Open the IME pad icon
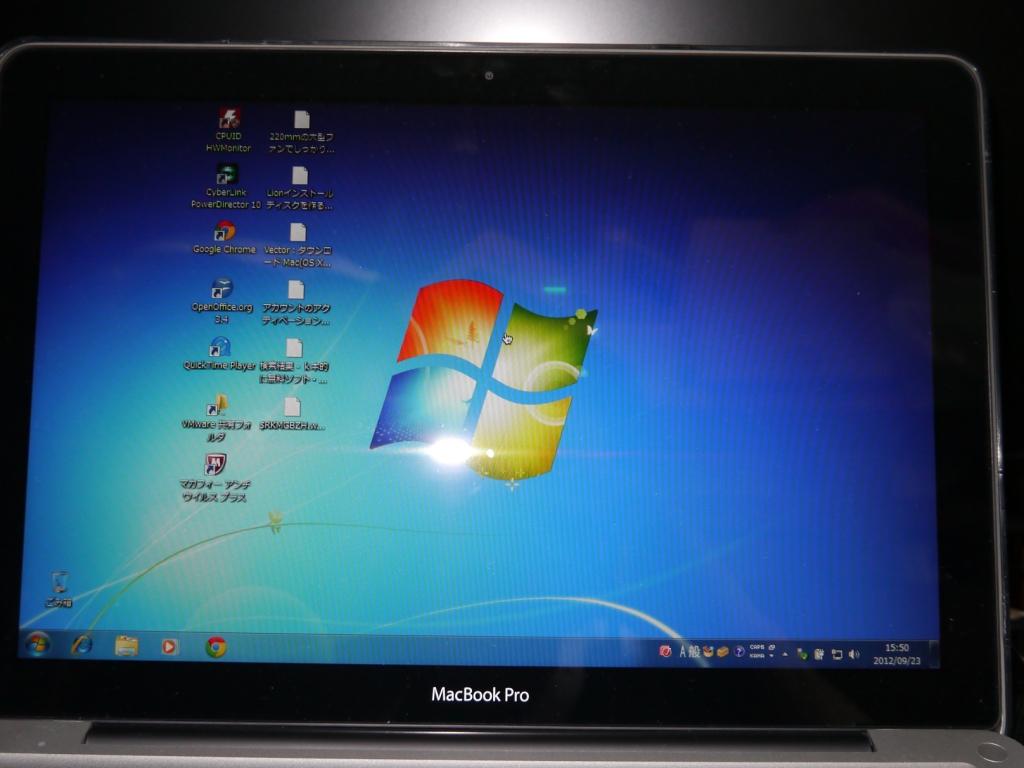 [x=709, y=652]
